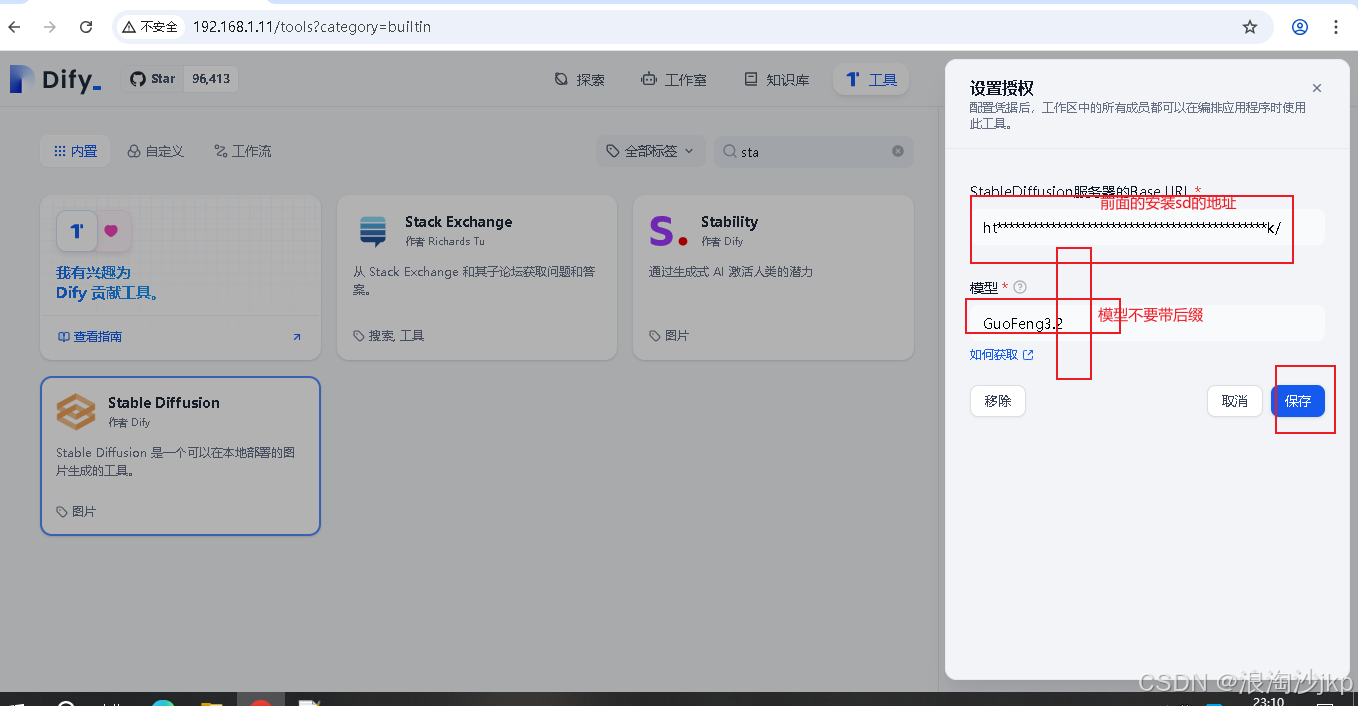Select the 工作流 category tab
Image resolution: width=1358 pixels, height=706 pixels.
243,151
